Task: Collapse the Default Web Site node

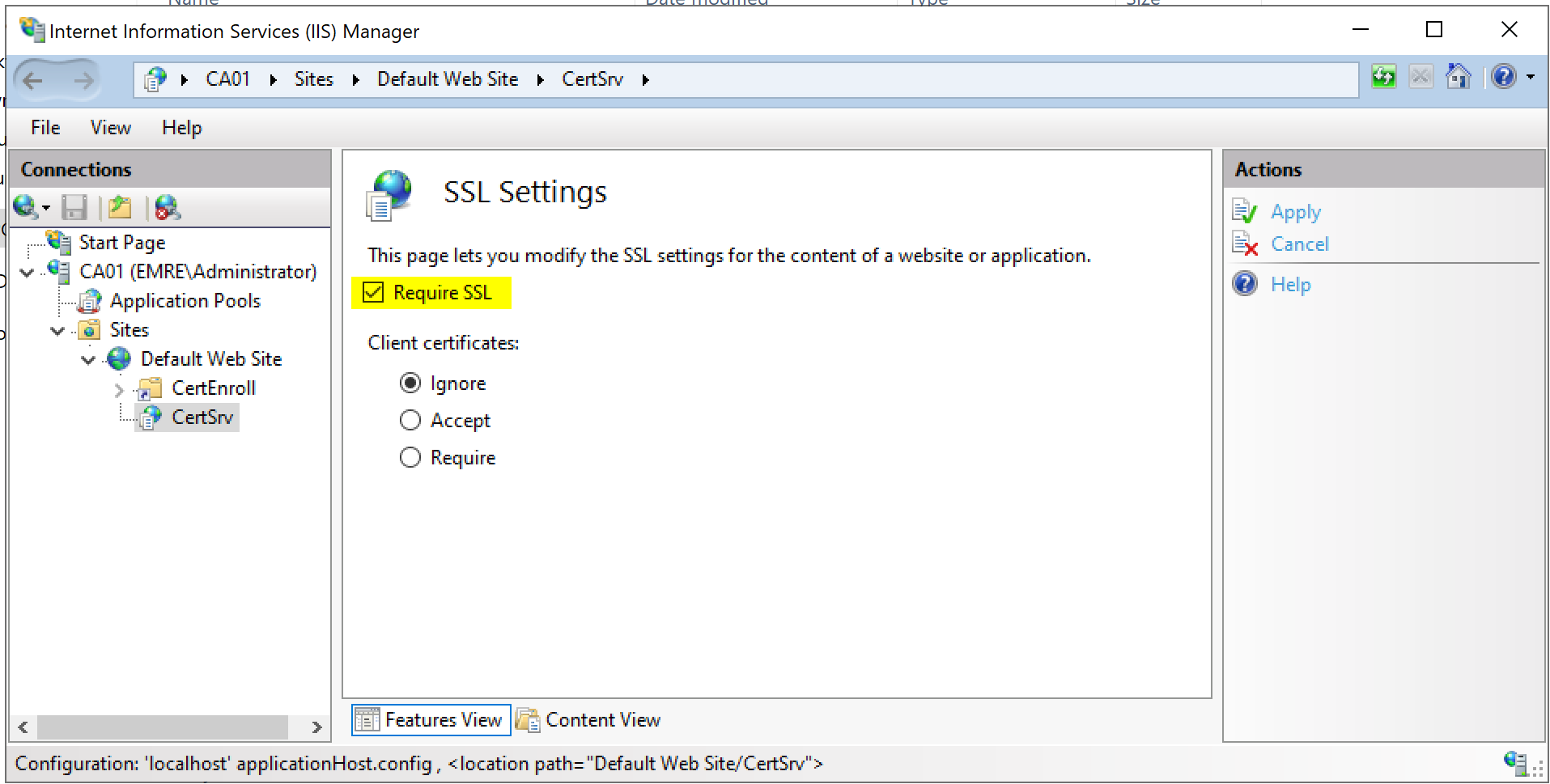Action: pyautogui.click(x=88, y=360)
